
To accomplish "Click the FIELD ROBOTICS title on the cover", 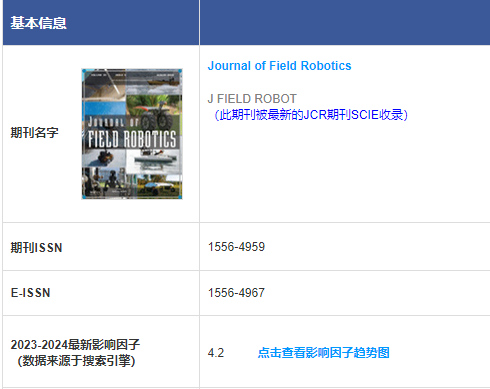I will [x=132, y=139].
